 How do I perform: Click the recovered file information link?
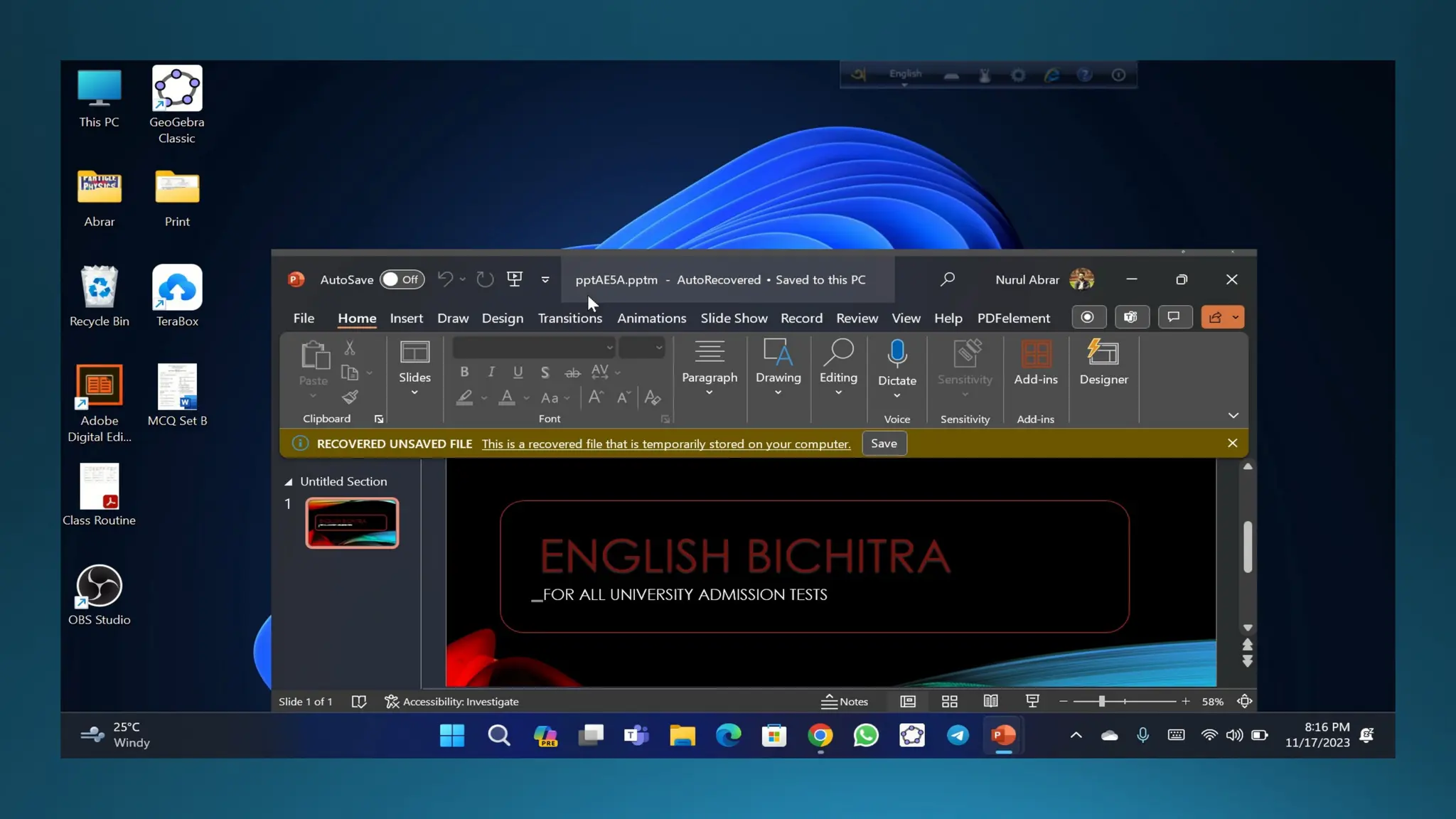pos(665,444)
